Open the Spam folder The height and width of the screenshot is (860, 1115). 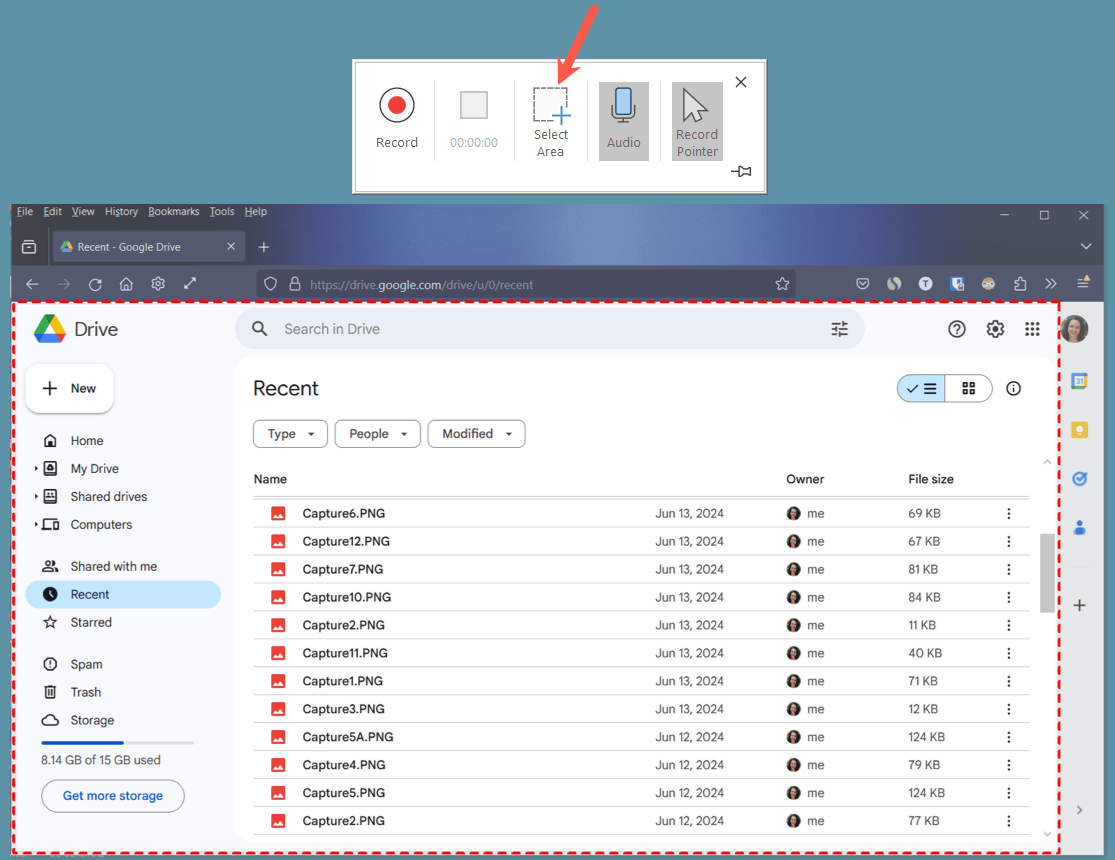[x=86, y=664]
